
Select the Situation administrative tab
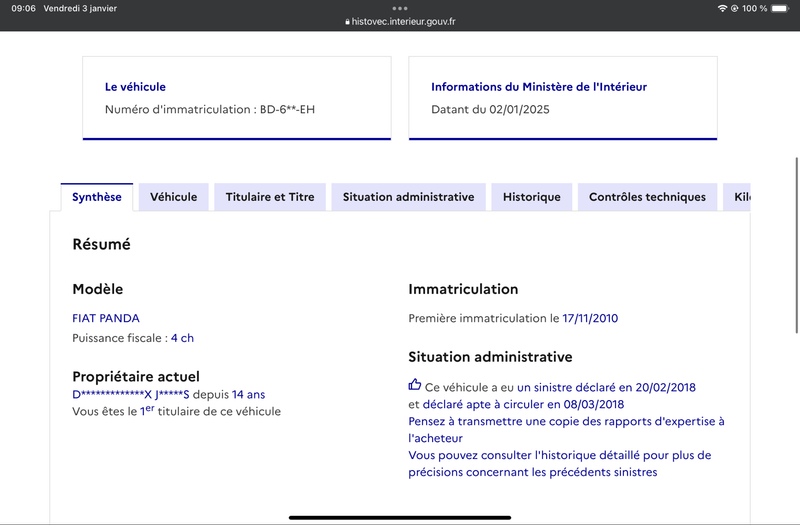408,197
